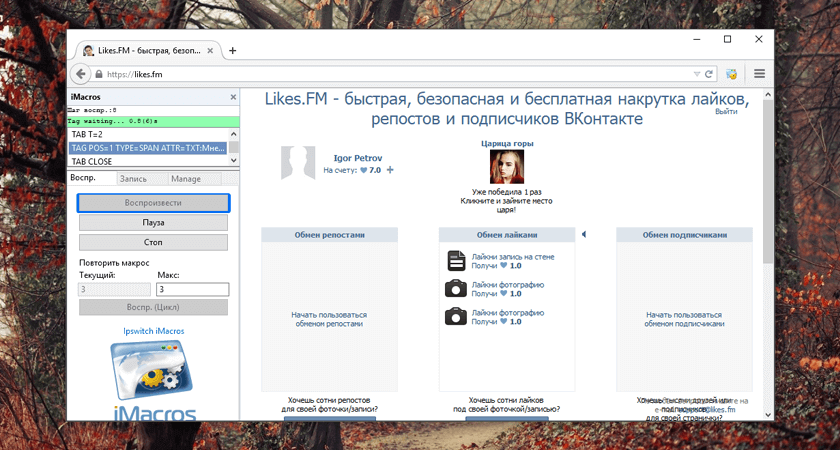The image size is (840, 450).
Task: Click the Хочешь сотни репостов text
Action: 329,405
